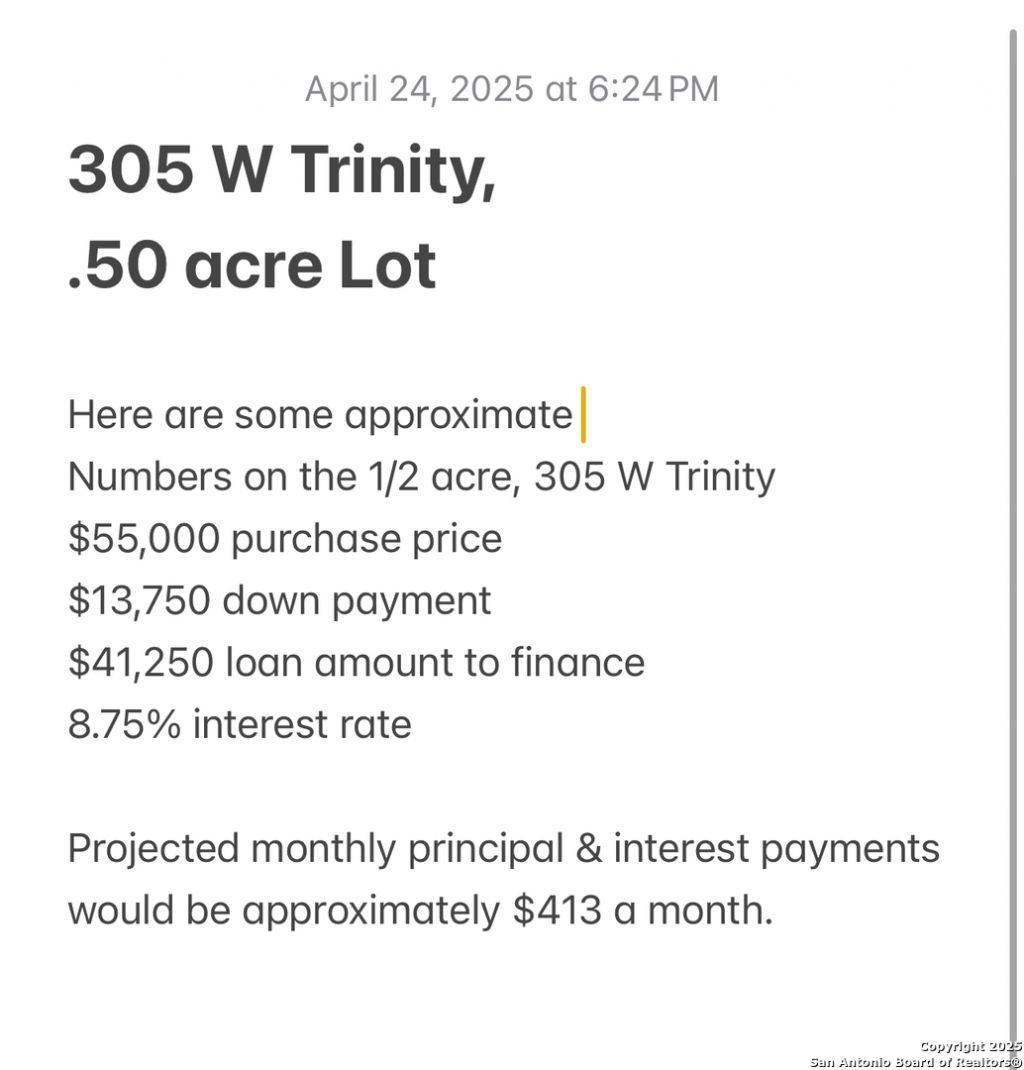Click the yellow text cursor after "approximate"

point(583,415)
